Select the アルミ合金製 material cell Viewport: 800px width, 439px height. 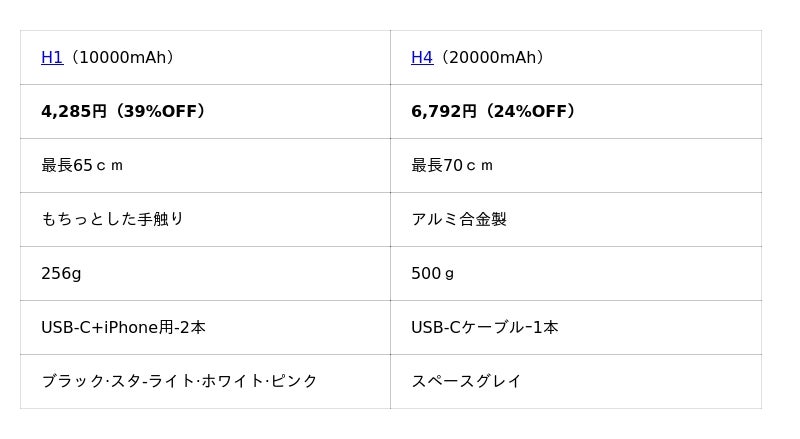[x=459, y=220]
